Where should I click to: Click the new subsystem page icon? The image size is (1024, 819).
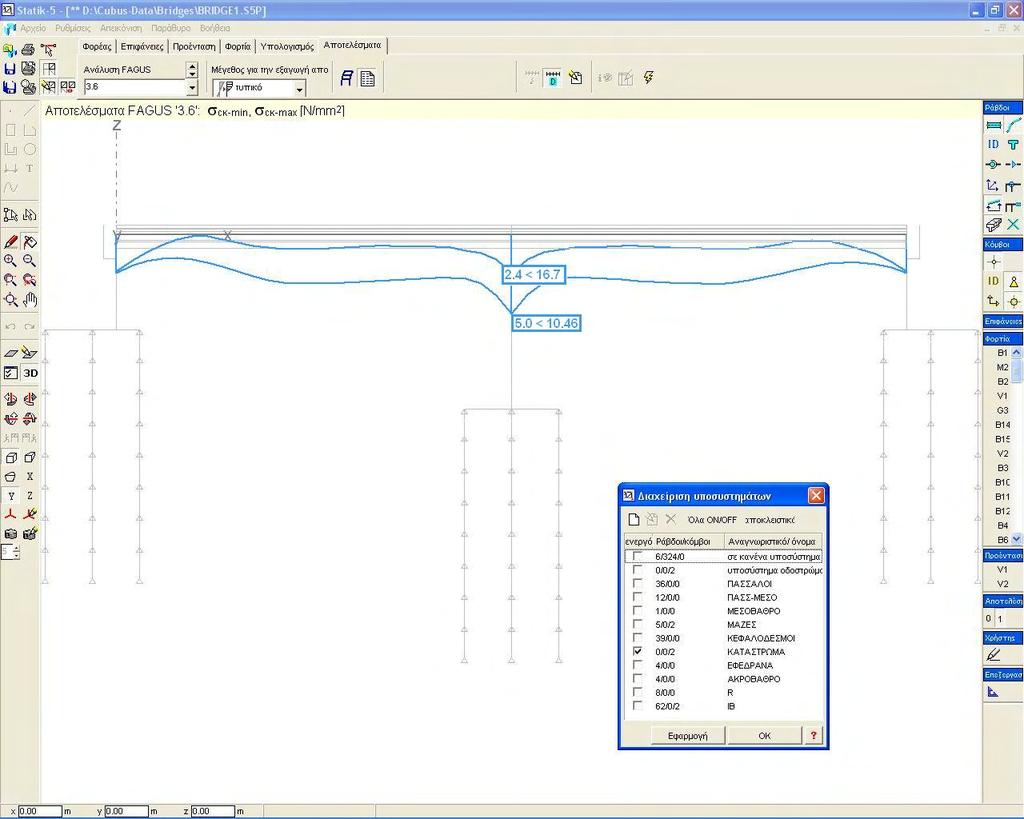633,519
